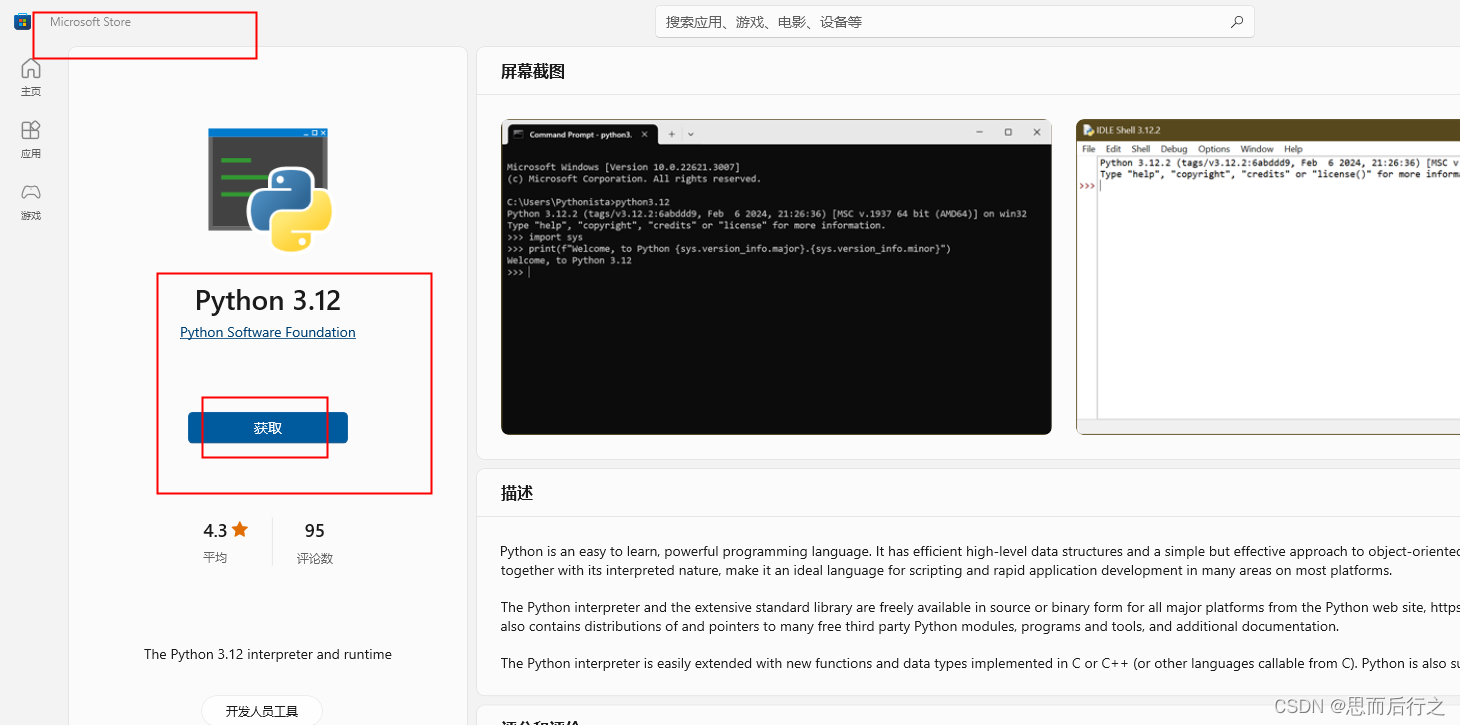The width and height of the screenshot is (1460, 725).
Task: Focus the search apps, games field
Action: coord(954,22)
